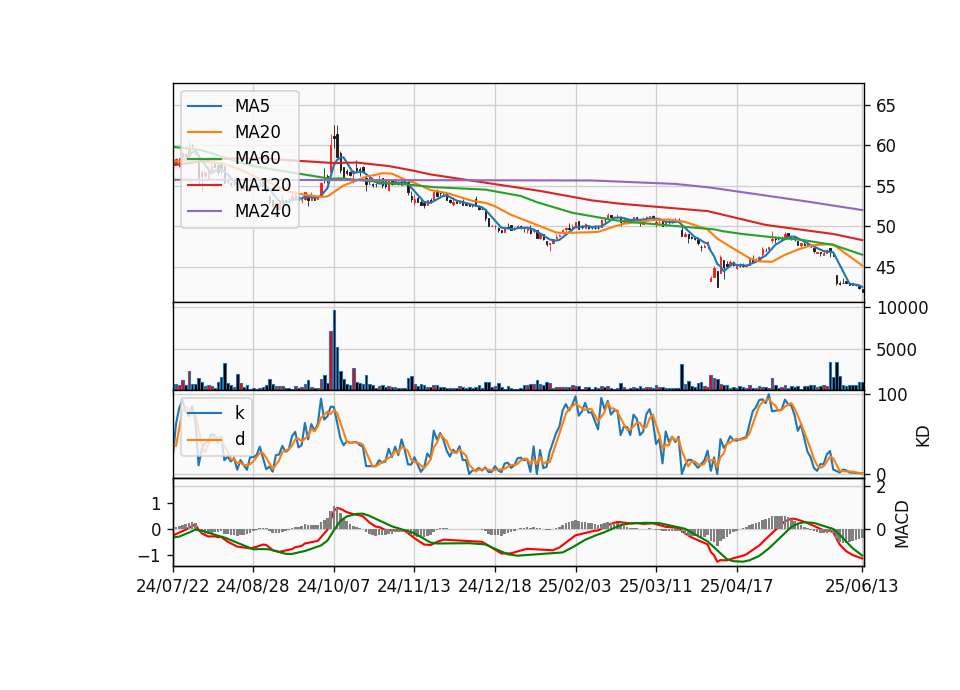Viewport: 960px width, 690px height.
Task: Click the 25/04/17 date axis label
Action: click(737, 586)
